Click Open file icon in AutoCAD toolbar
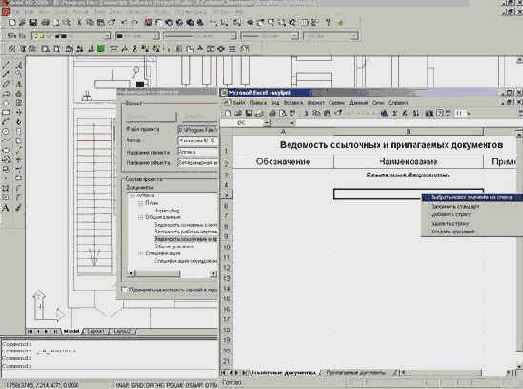The height and width of the screenshot is (389, 523). coord(22,23)
